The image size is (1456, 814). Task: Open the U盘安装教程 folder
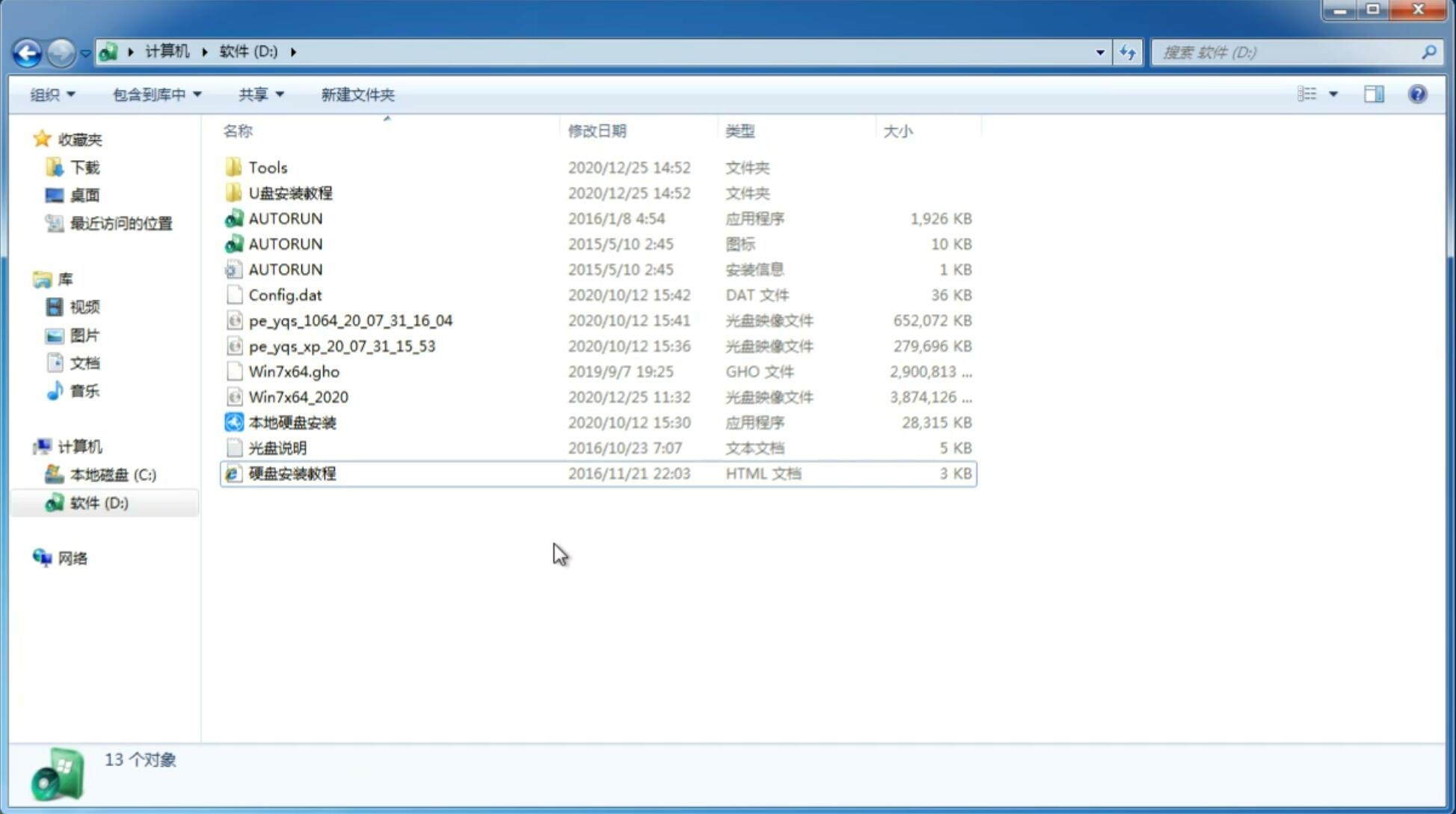pyautogui.click(x=290, y=192)
